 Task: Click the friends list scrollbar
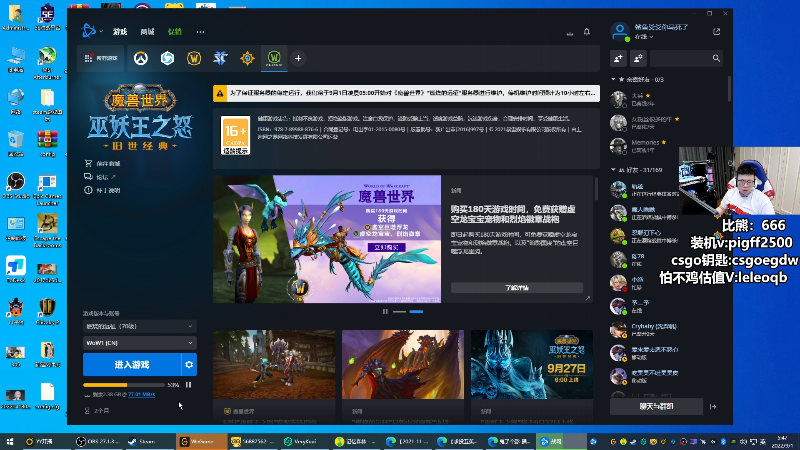(729, 88)
